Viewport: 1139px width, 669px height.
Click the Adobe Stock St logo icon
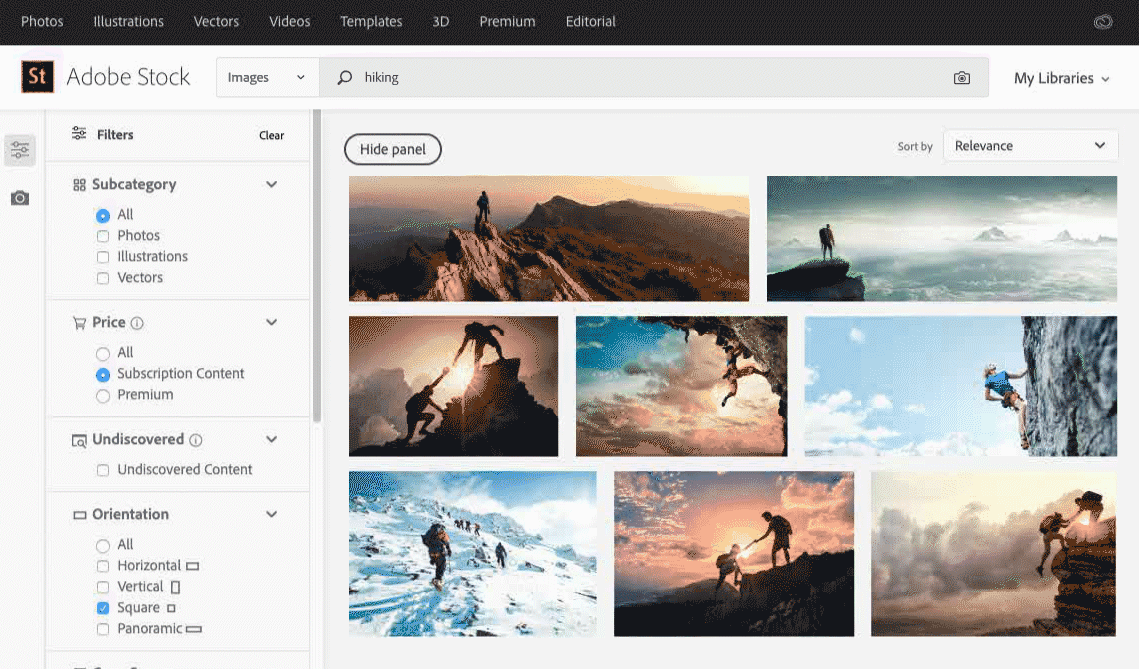click(37, 77)
